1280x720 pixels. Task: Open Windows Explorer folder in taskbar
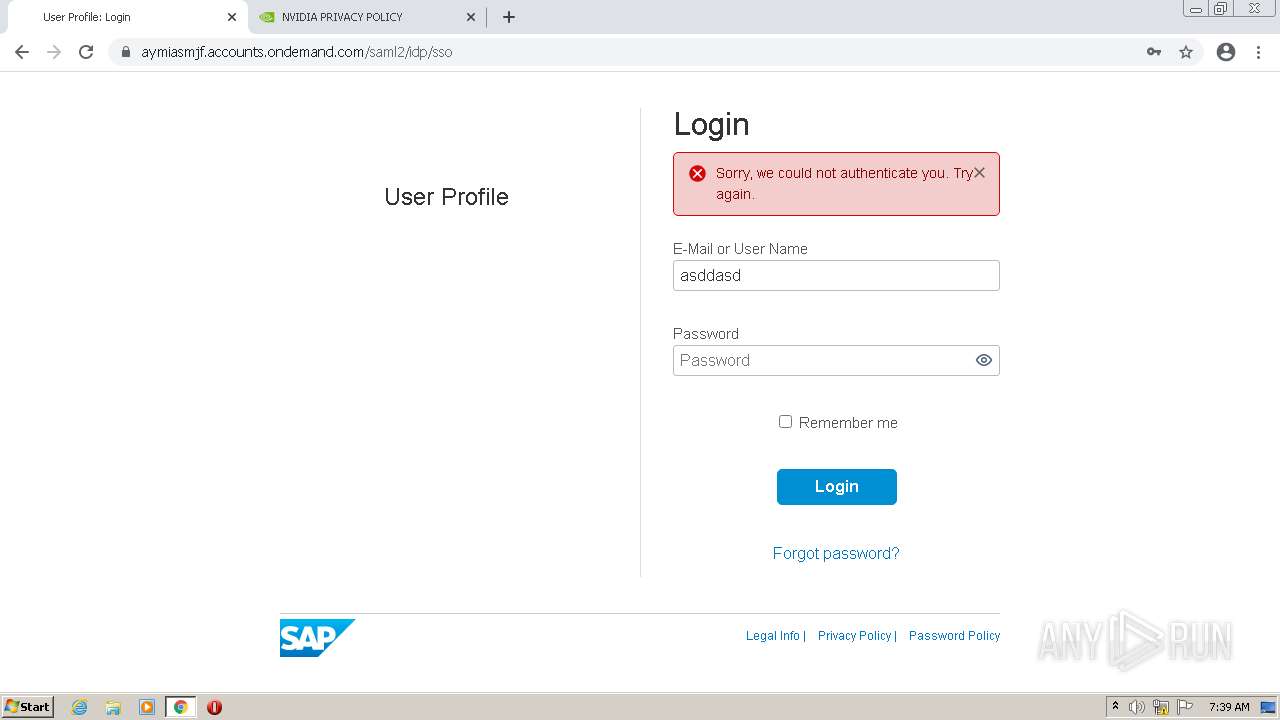point(113,707)
